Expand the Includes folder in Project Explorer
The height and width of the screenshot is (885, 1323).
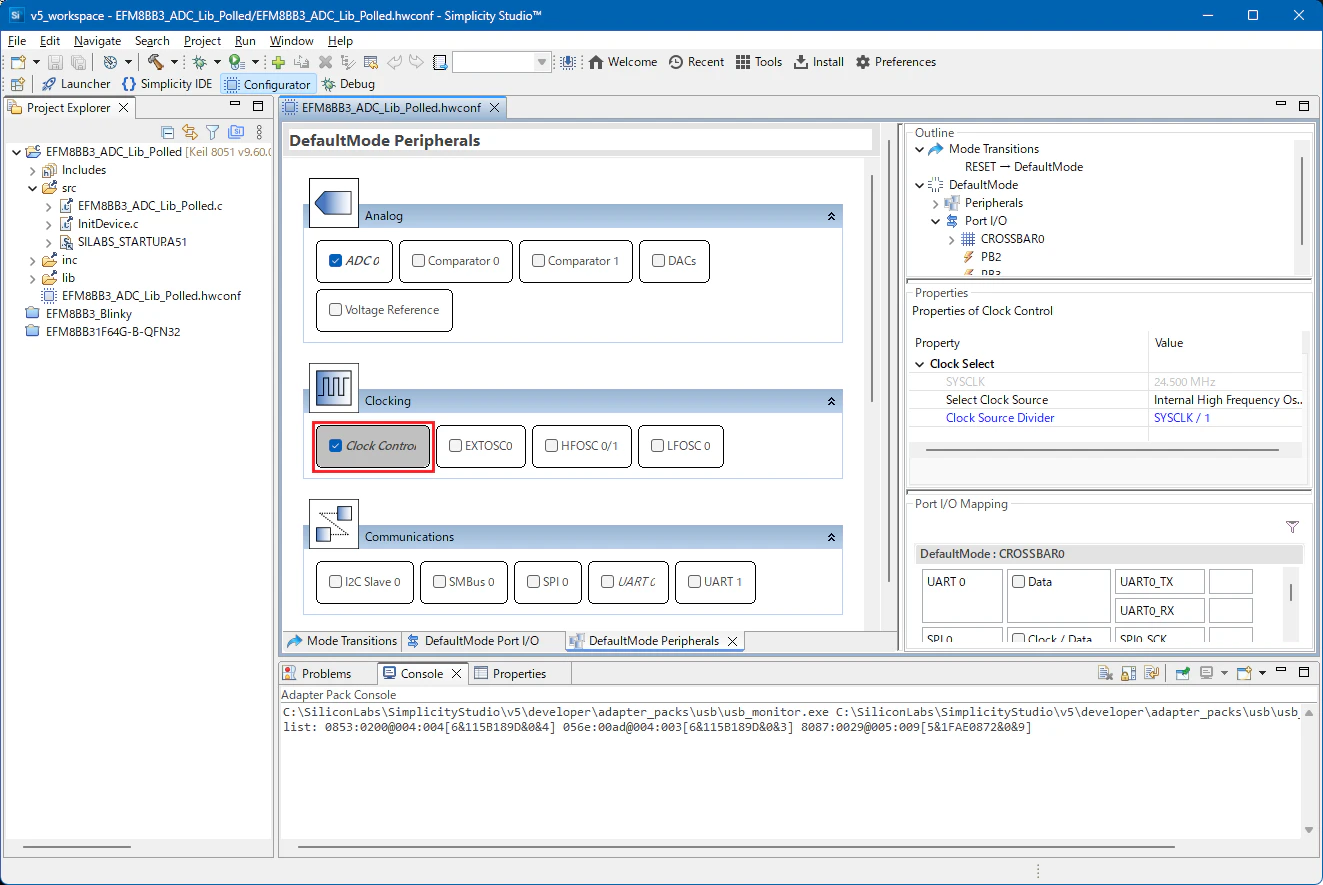33,170
